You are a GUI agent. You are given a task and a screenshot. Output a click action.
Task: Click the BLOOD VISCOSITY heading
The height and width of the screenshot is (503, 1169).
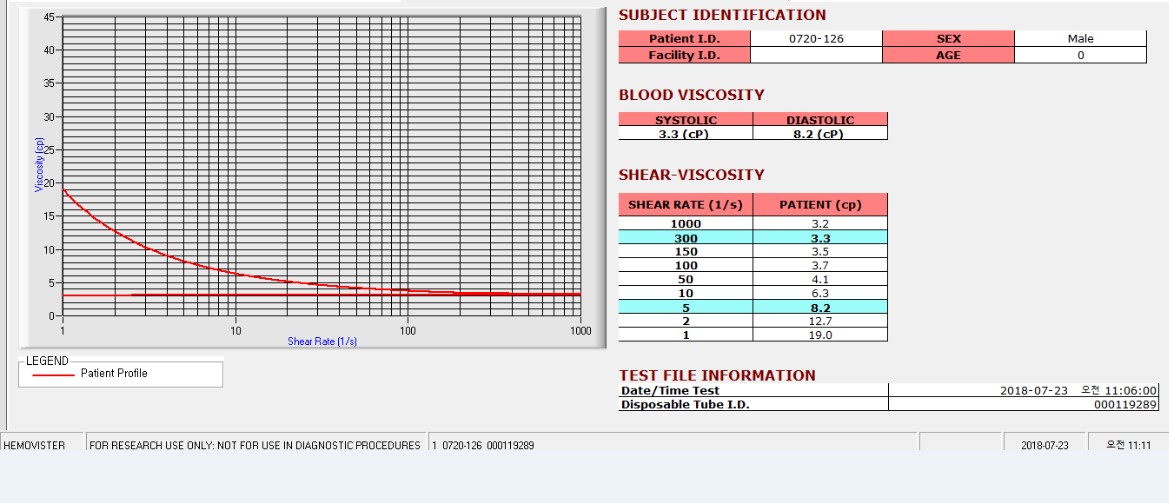point(691,95)
